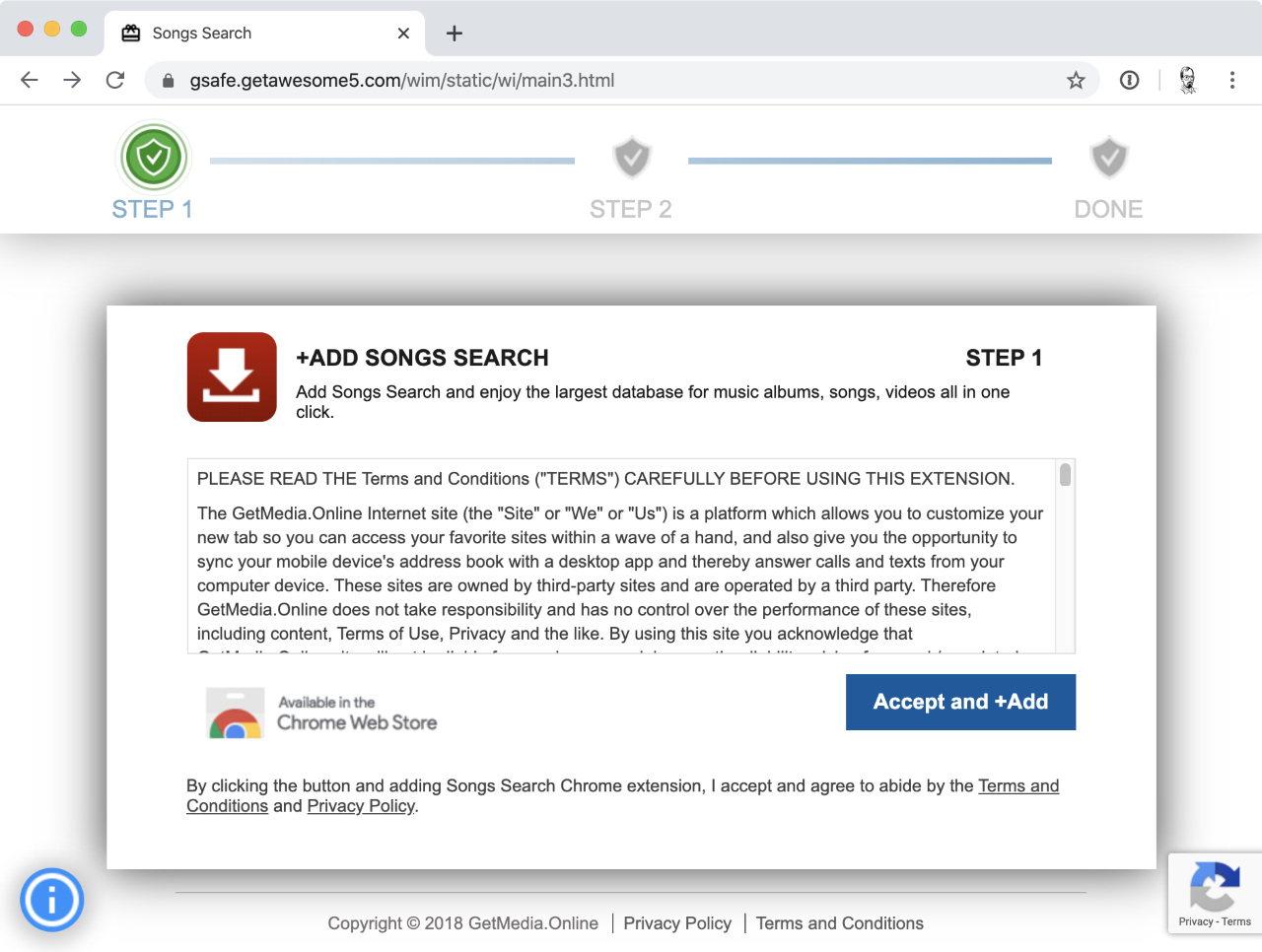Open the Terms and Conditions footer link
1262x952 pixels.
[839, 923]
